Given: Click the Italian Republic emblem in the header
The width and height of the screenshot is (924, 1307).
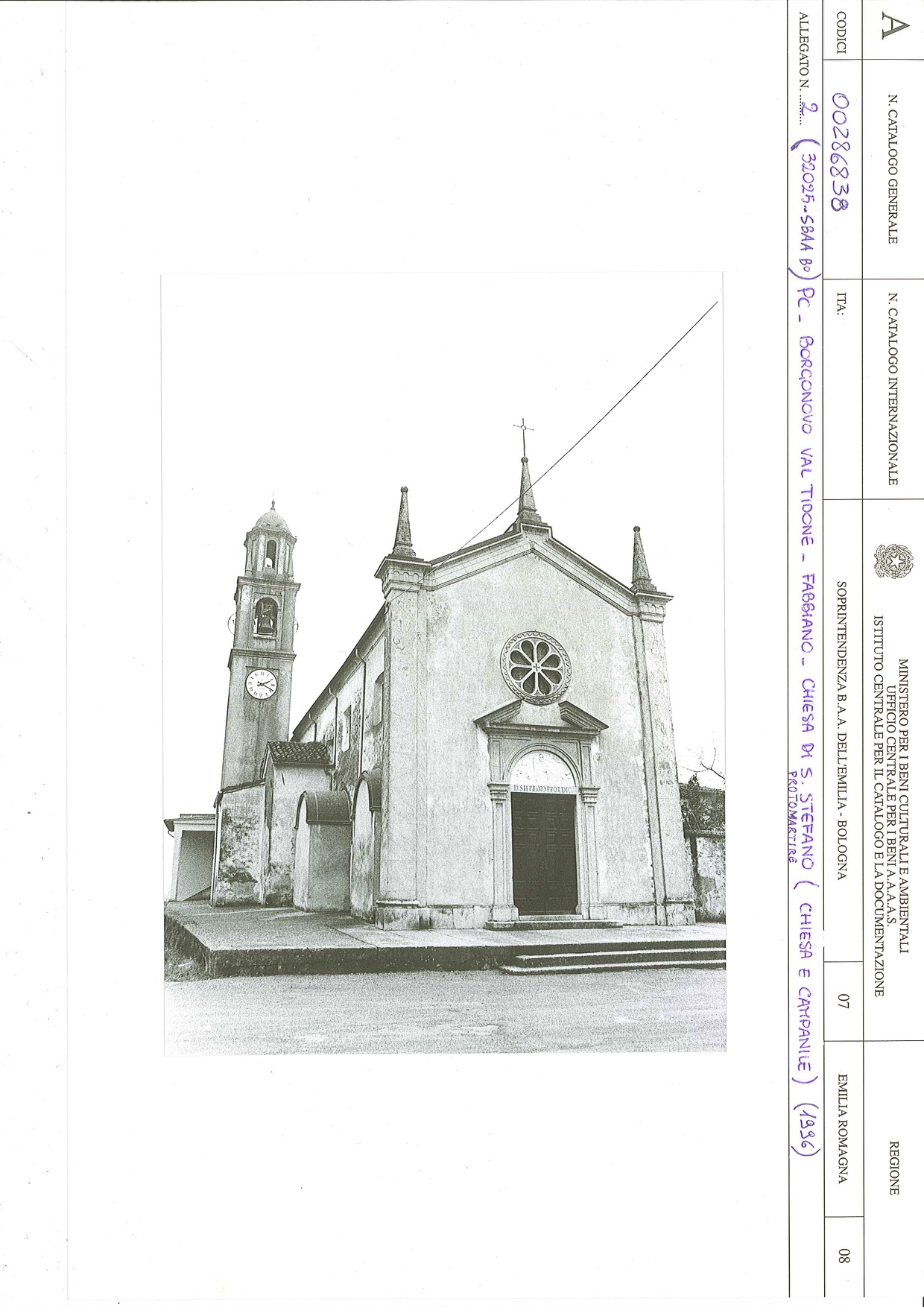Looking at the screenshot, I should pyautogui.click(x=894, y=561).
